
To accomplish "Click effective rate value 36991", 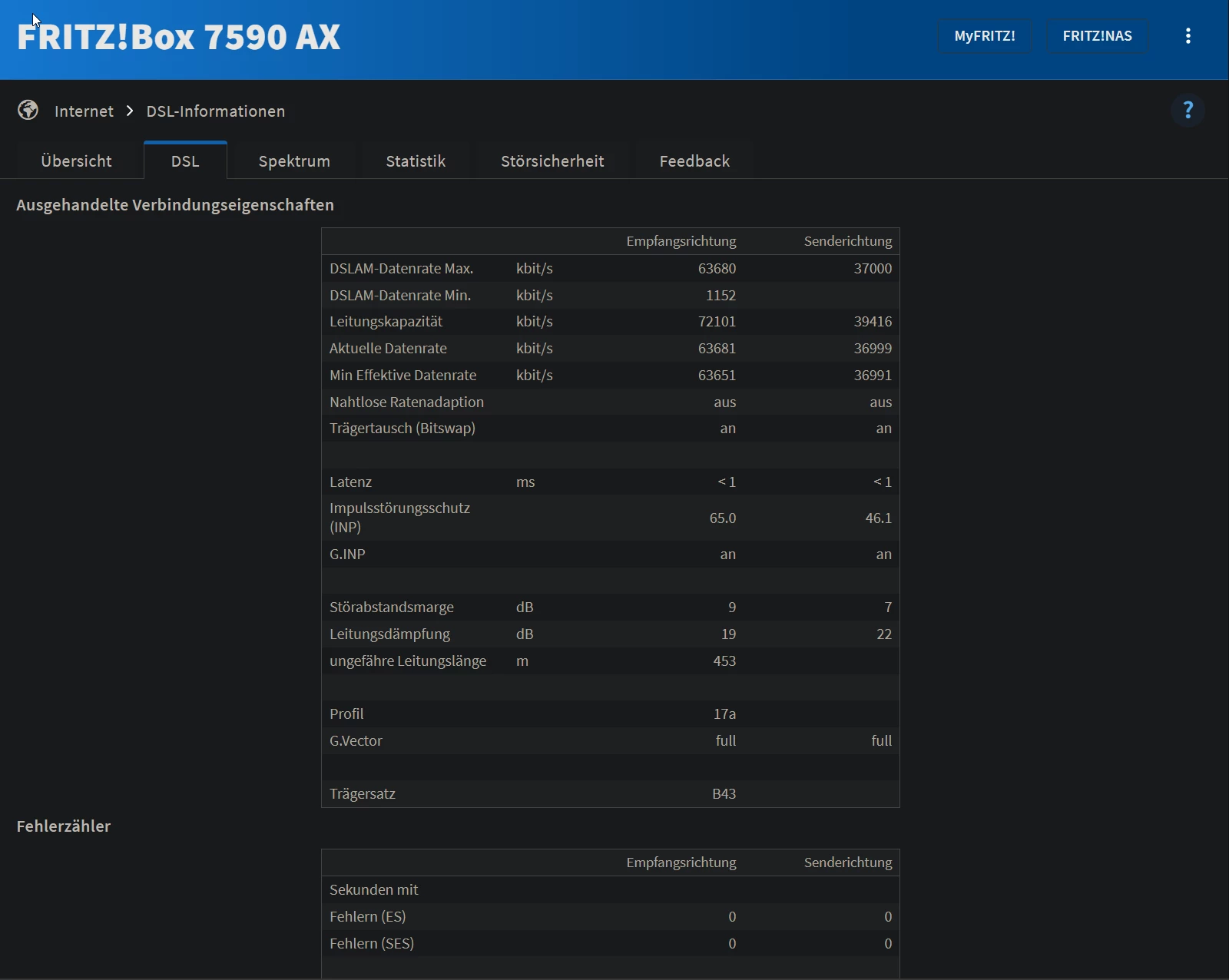I will [873, 376].
